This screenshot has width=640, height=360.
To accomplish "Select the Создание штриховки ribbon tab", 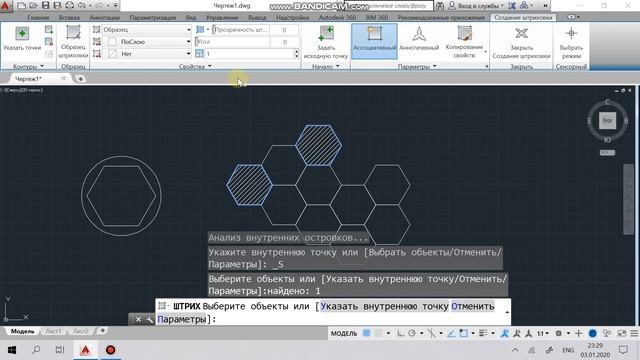I will coord(523,18).
